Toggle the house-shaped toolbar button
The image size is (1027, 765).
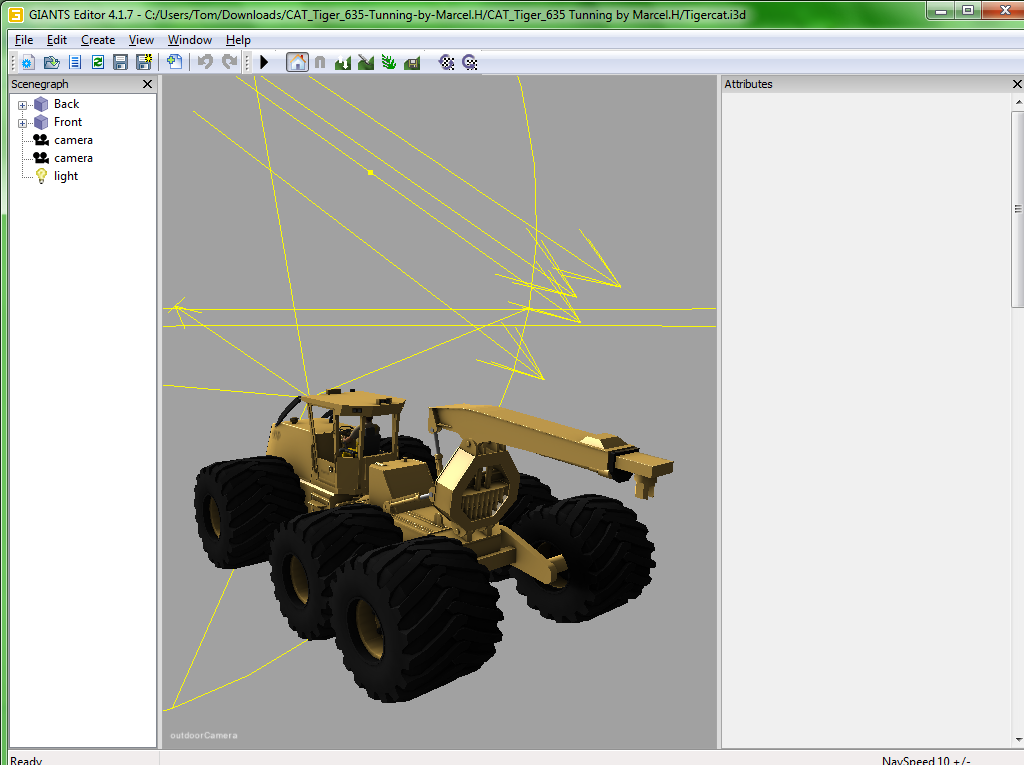(x=297, y=62)
